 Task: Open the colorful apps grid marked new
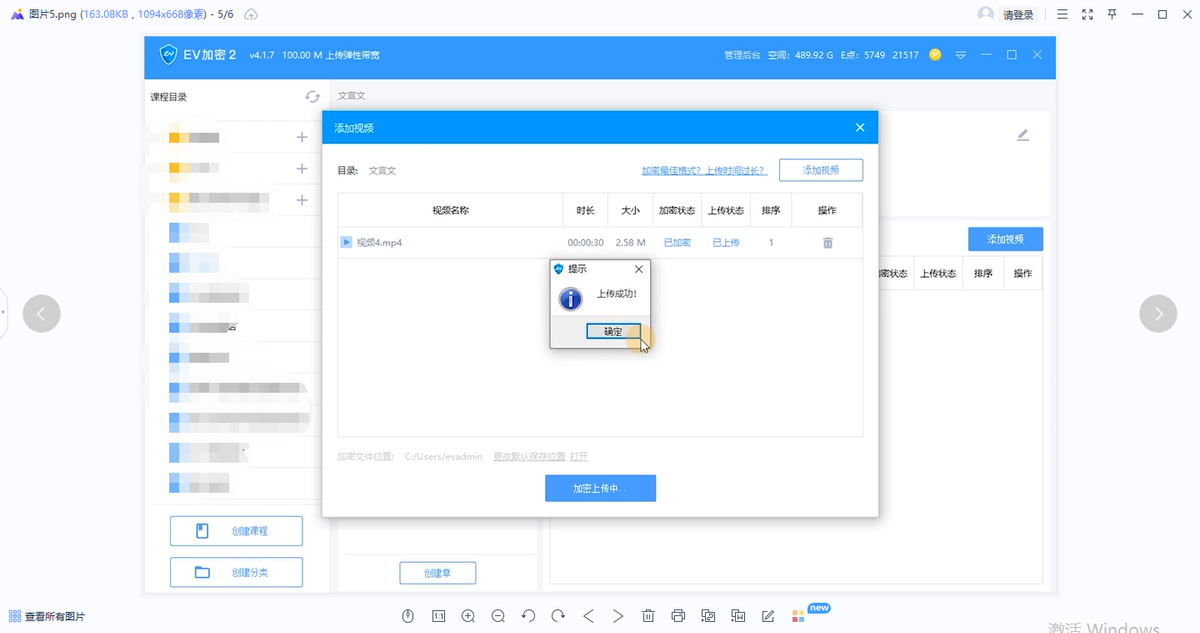point(798,616)
